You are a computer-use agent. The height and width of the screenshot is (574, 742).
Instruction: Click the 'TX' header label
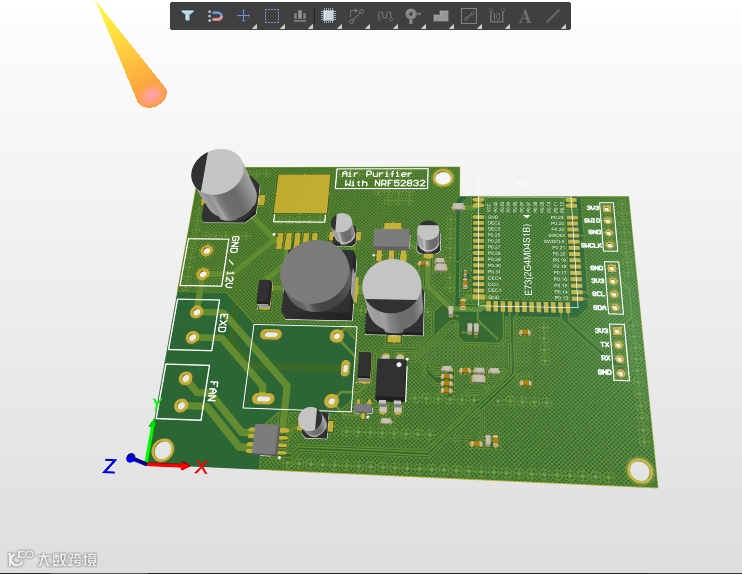coord(605,344)
